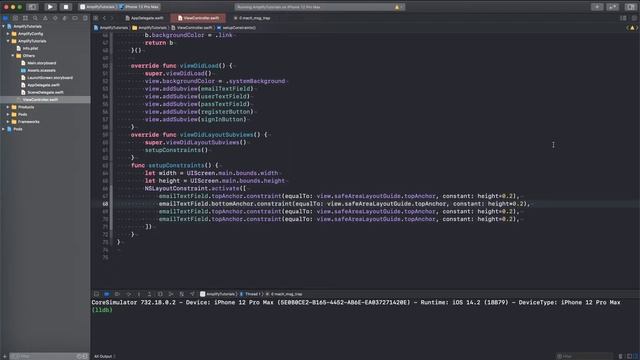Open the Library with the plus button
Viewport: 640px width, 360px height.
coord(597,7)
